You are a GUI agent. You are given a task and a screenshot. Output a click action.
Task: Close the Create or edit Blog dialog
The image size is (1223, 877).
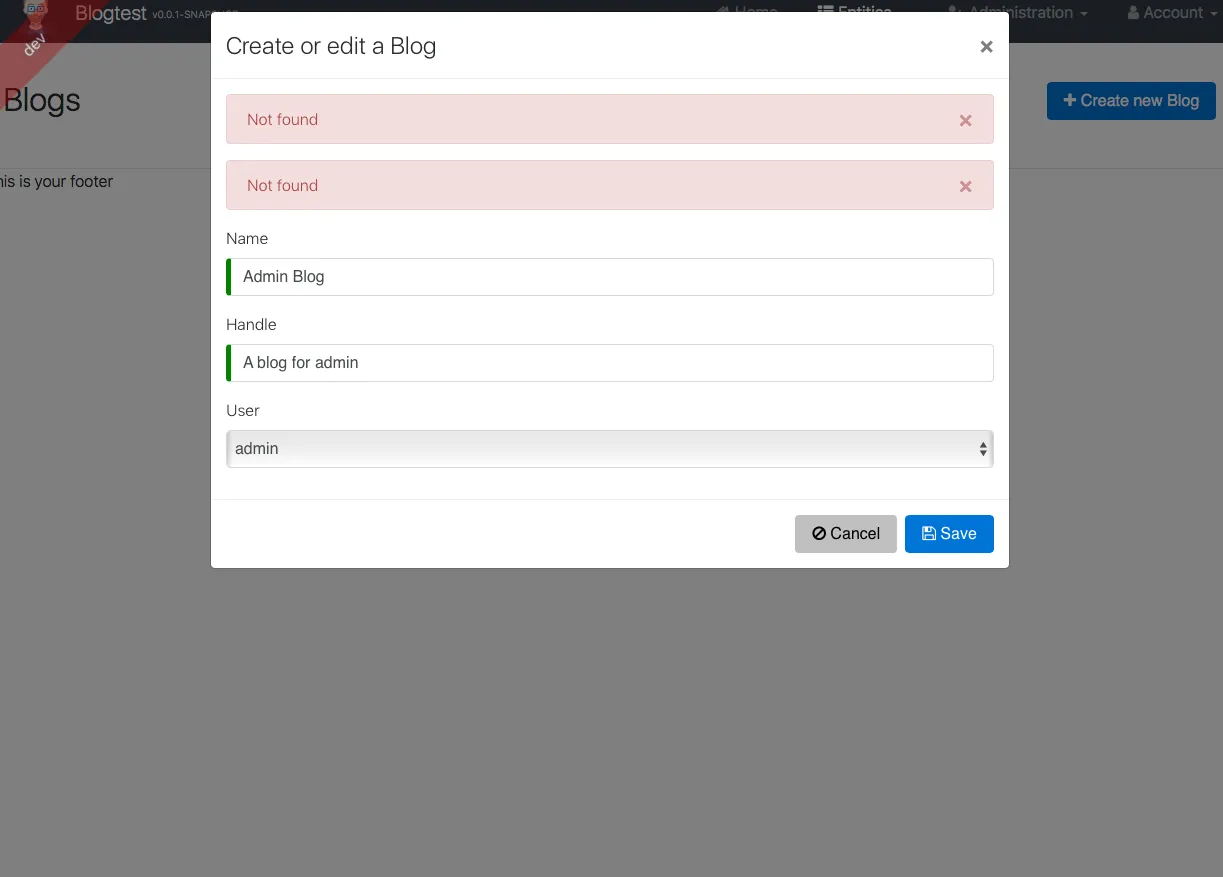click(986, 47)
